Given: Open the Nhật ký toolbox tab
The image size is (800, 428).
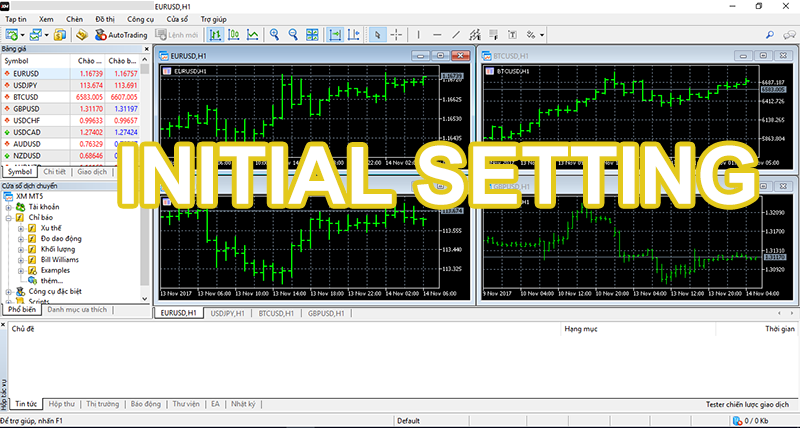Looking at the screenshot, I should click(x=243, y=404).
